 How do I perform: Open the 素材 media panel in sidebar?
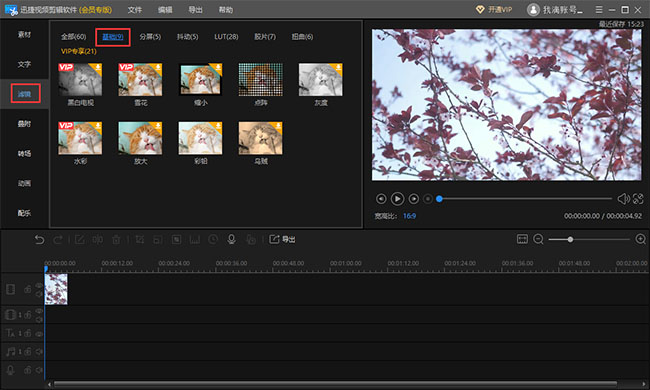(x=24, y=35)
